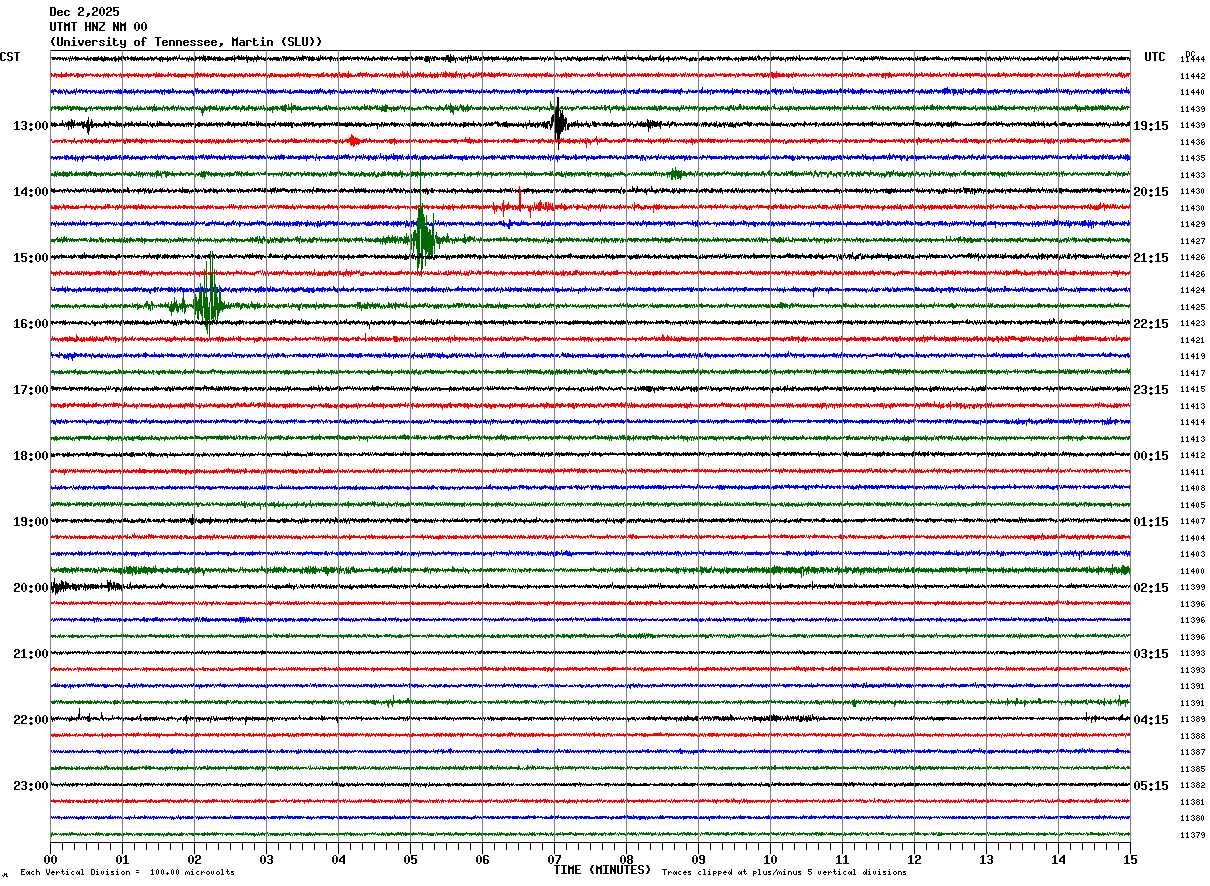Click the date label 'Dec 2,2025'
The height and width of the screenshot is (886, 1210).
point(84,12)
